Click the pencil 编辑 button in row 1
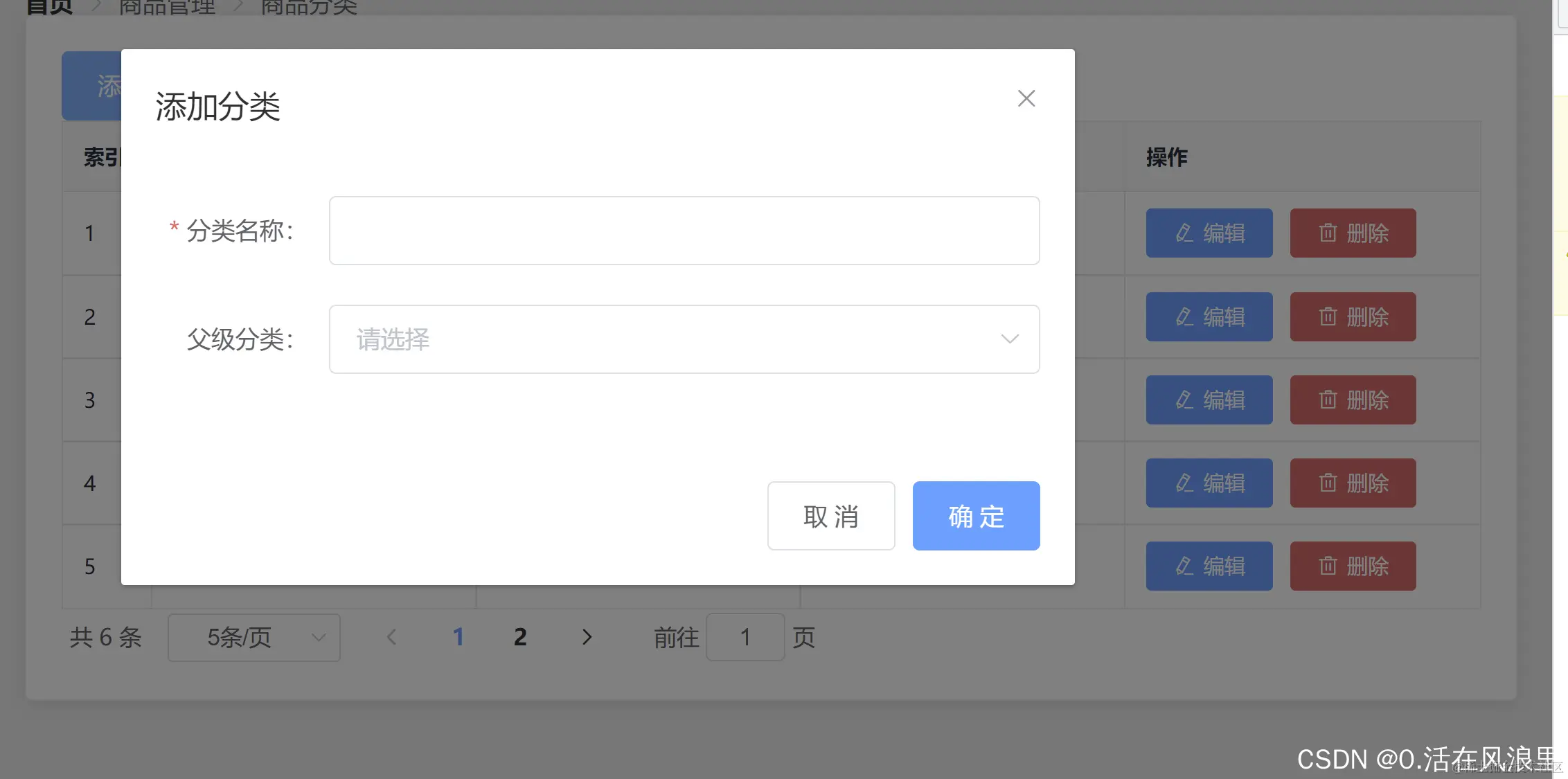Image resolution: width=1568 pixels, height=779 pixels. point(1209,233)
